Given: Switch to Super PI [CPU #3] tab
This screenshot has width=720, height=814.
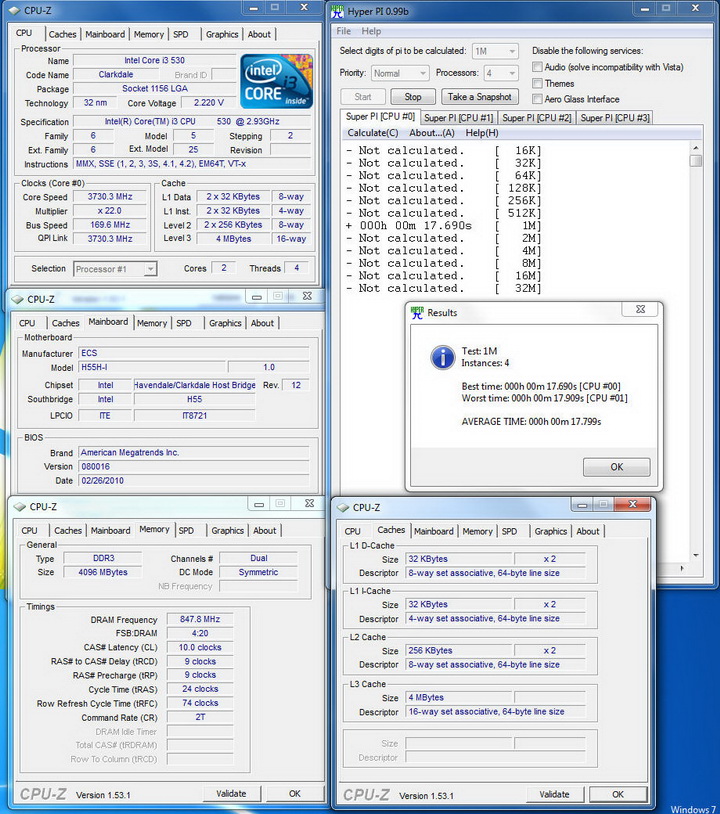Looking at the screenshot, I should pyautogui.click(x=615, y=118).
